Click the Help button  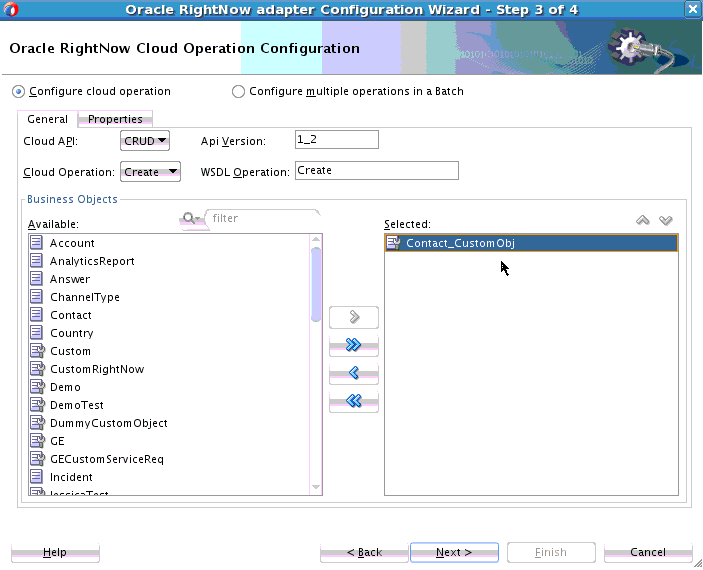[x=55, y=552]
